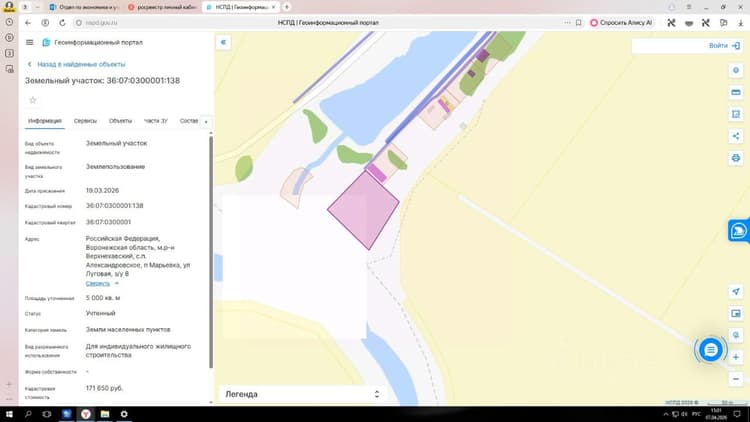Open the chat assistant bubble on right edge

point(739,231)
